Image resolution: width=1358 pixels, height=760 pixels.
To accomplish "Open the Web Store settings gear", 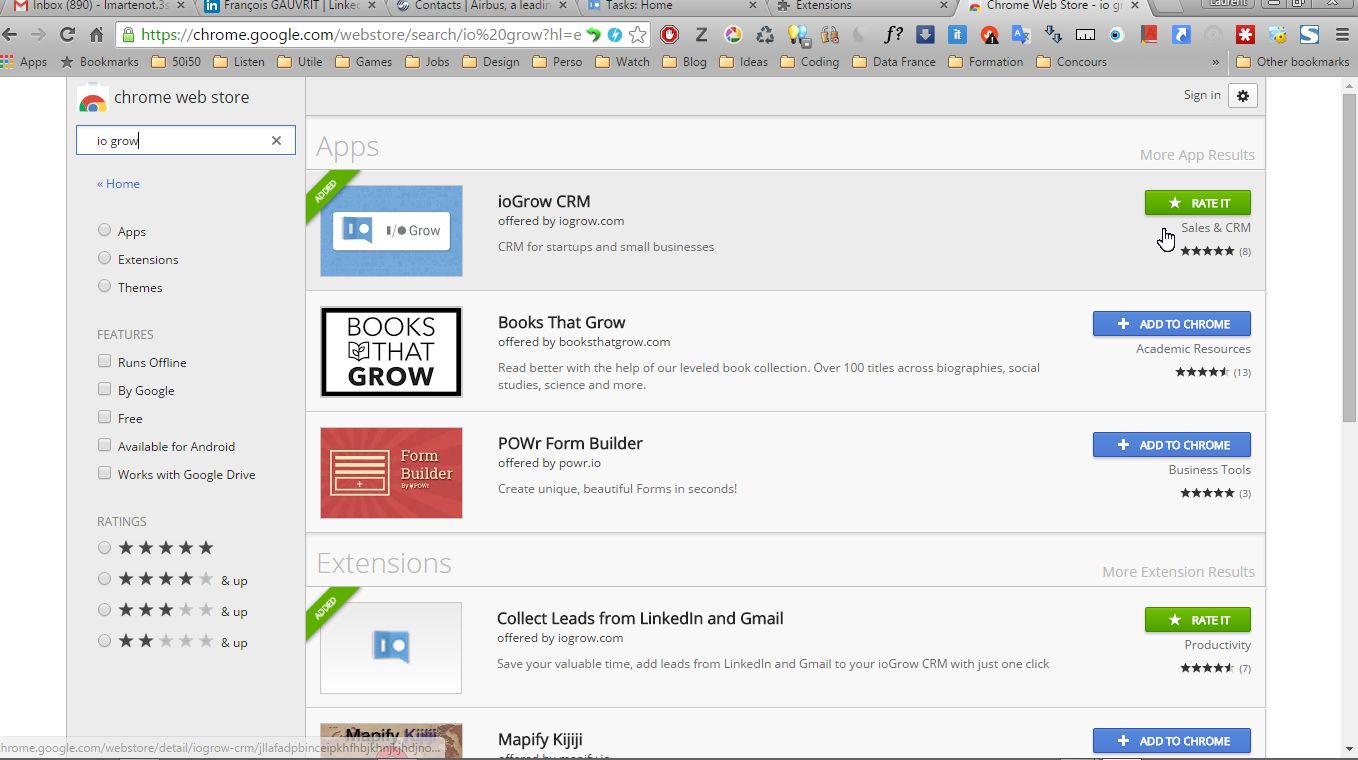I will [x=1243, y=96].
